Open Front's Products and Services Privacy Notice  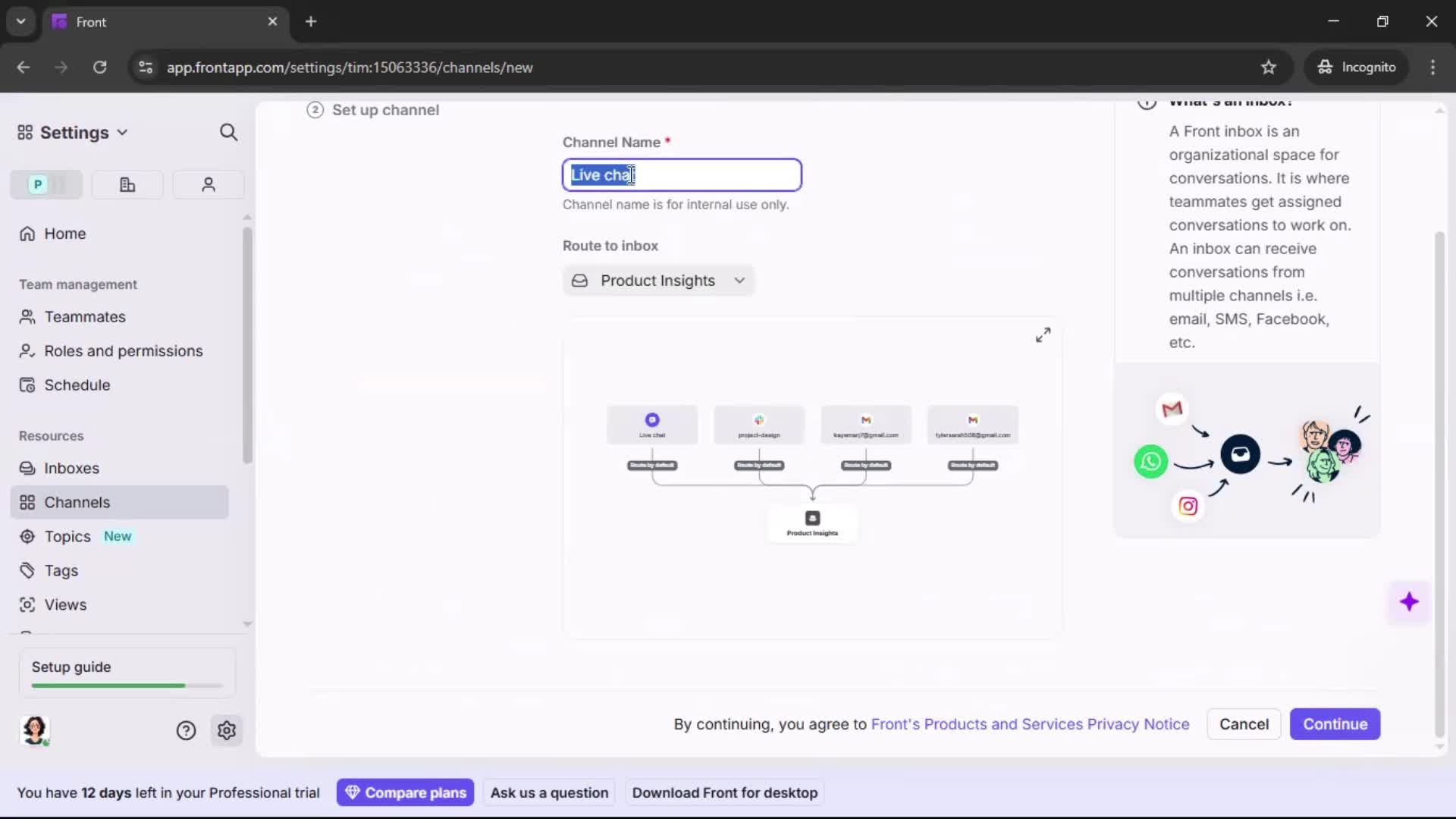pyautogui.click(x=1030, y=724)
